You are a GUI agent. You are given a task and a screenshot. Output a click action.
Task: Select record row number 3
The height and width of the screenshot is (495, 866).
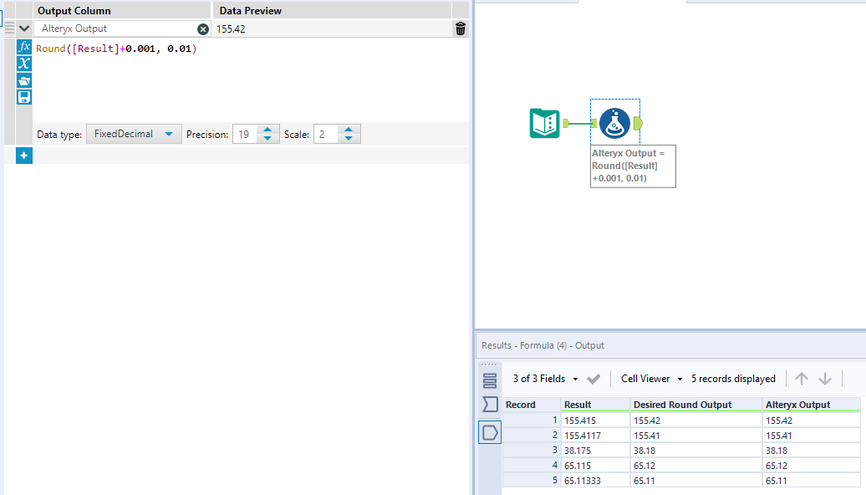pyautogui.click(x=531, y=450)
